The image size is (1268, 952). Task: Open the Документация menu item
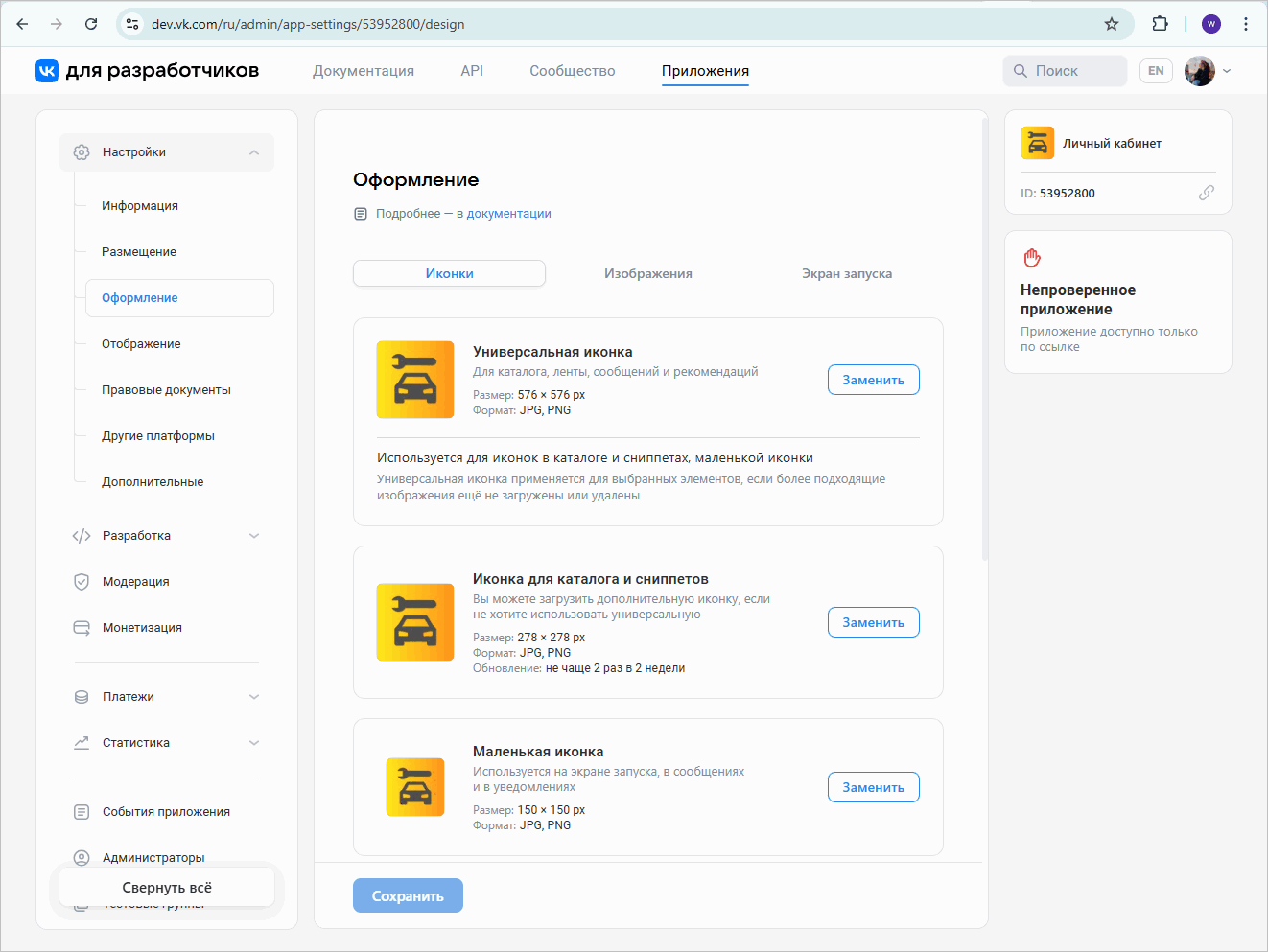(x=363, y=70)
